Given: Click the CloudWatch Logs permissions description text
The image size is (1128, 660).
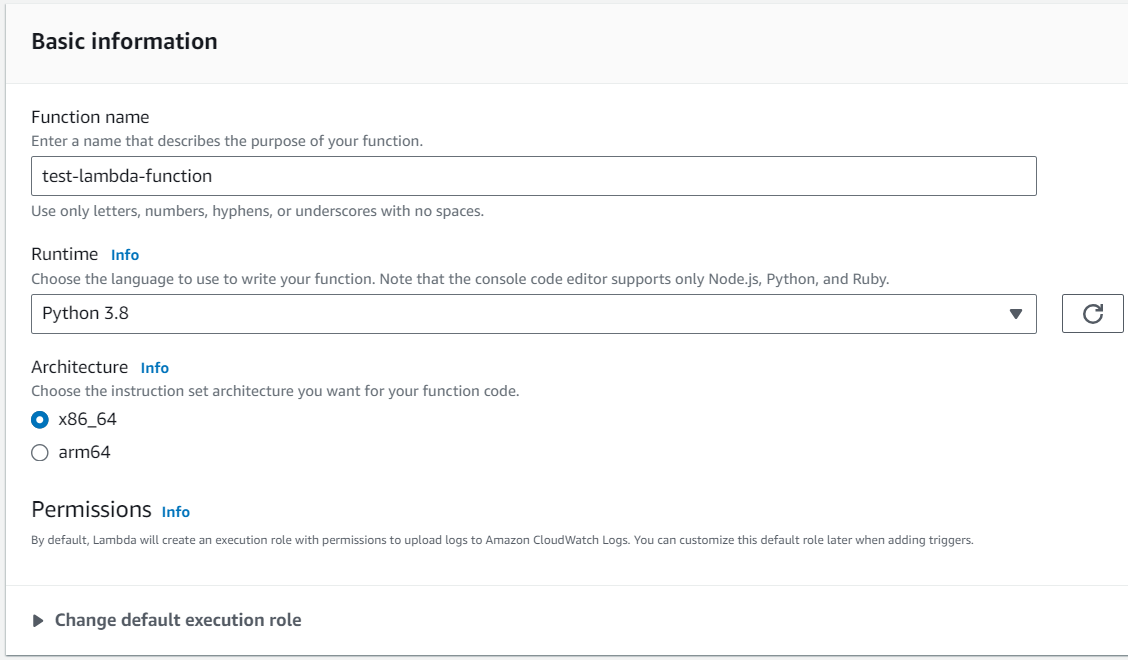Looking at the screenshot, I should tap(502, 540).
